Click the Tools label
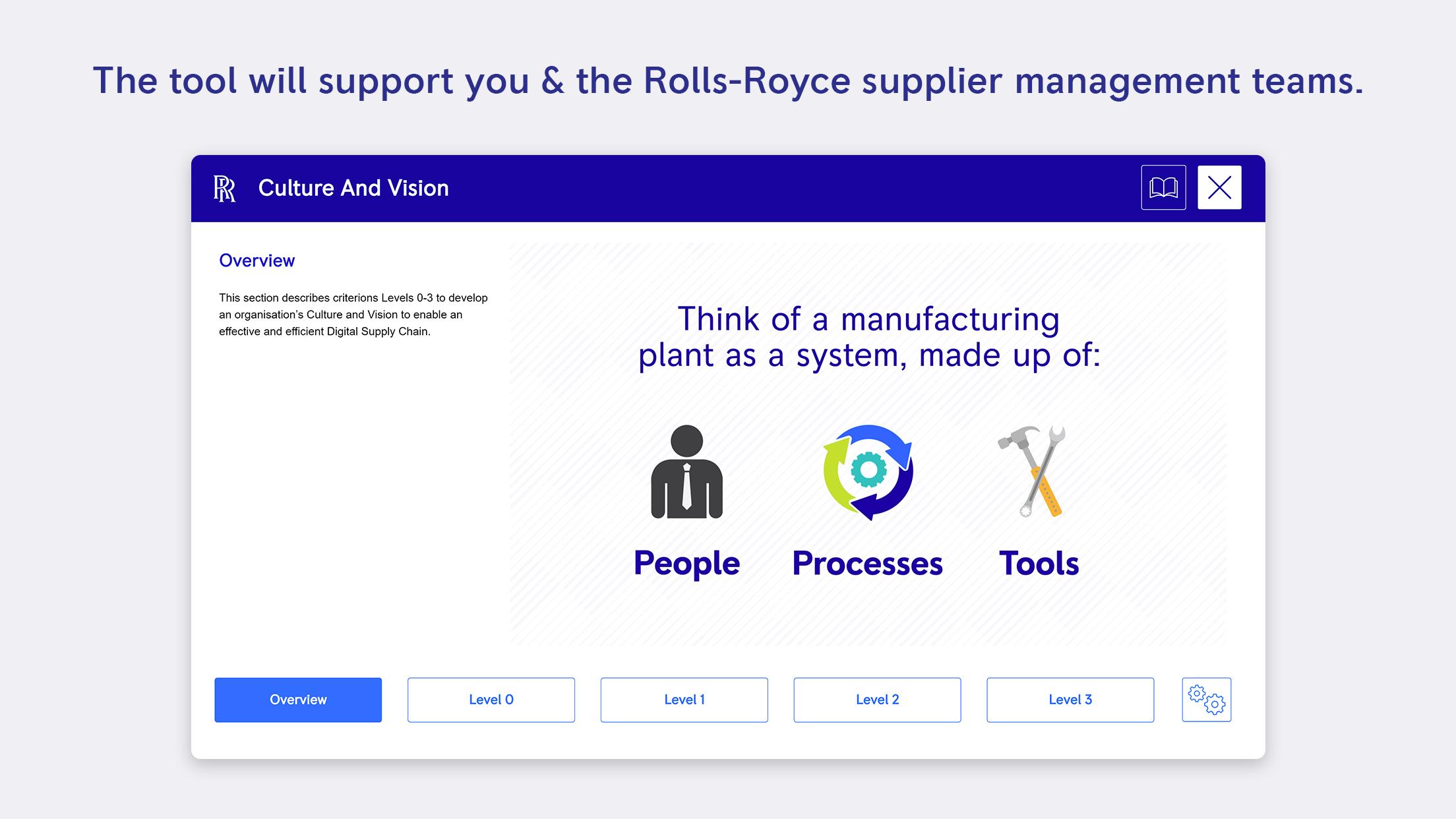The image size is (1456, 819). [1039, 564]
